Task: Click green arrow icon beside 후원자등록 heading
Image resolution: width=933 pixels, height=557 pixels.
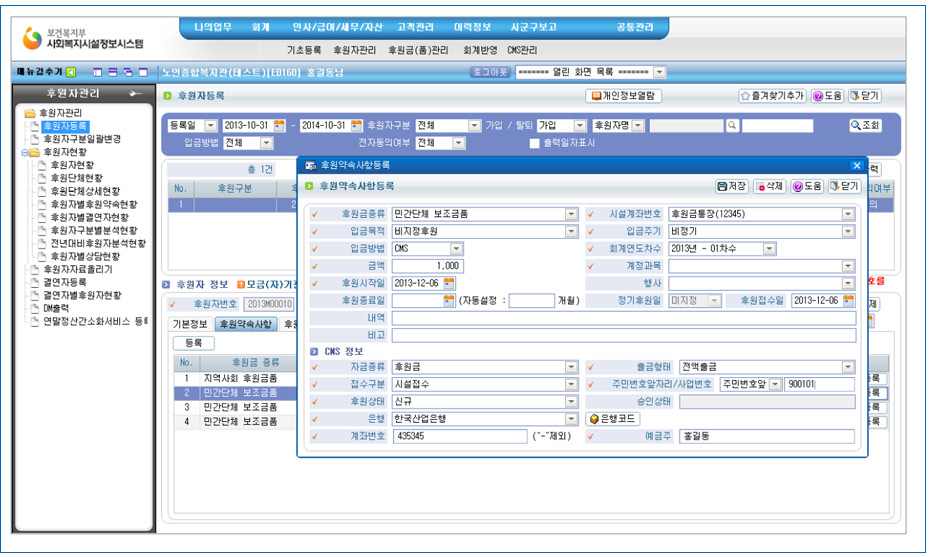Action: click(167, 96)
